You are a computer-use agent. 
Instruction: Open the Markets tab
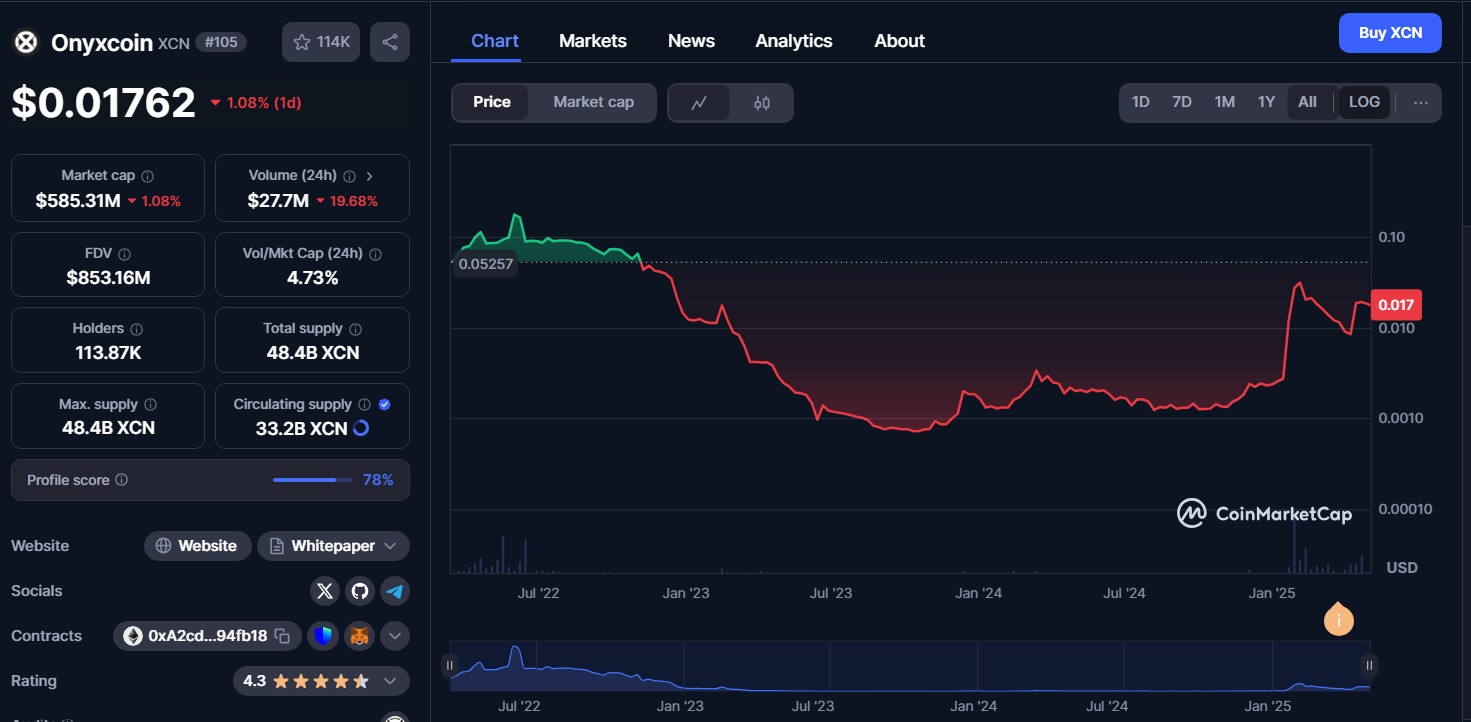click(593, 41)
